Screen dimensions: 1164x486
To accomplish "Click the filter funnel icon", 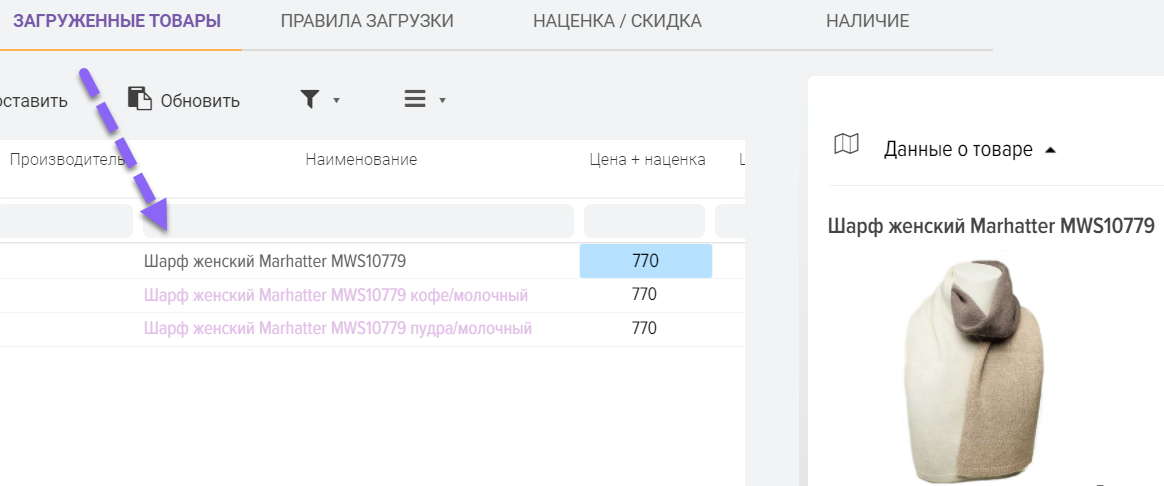I will tap(310, 99).
